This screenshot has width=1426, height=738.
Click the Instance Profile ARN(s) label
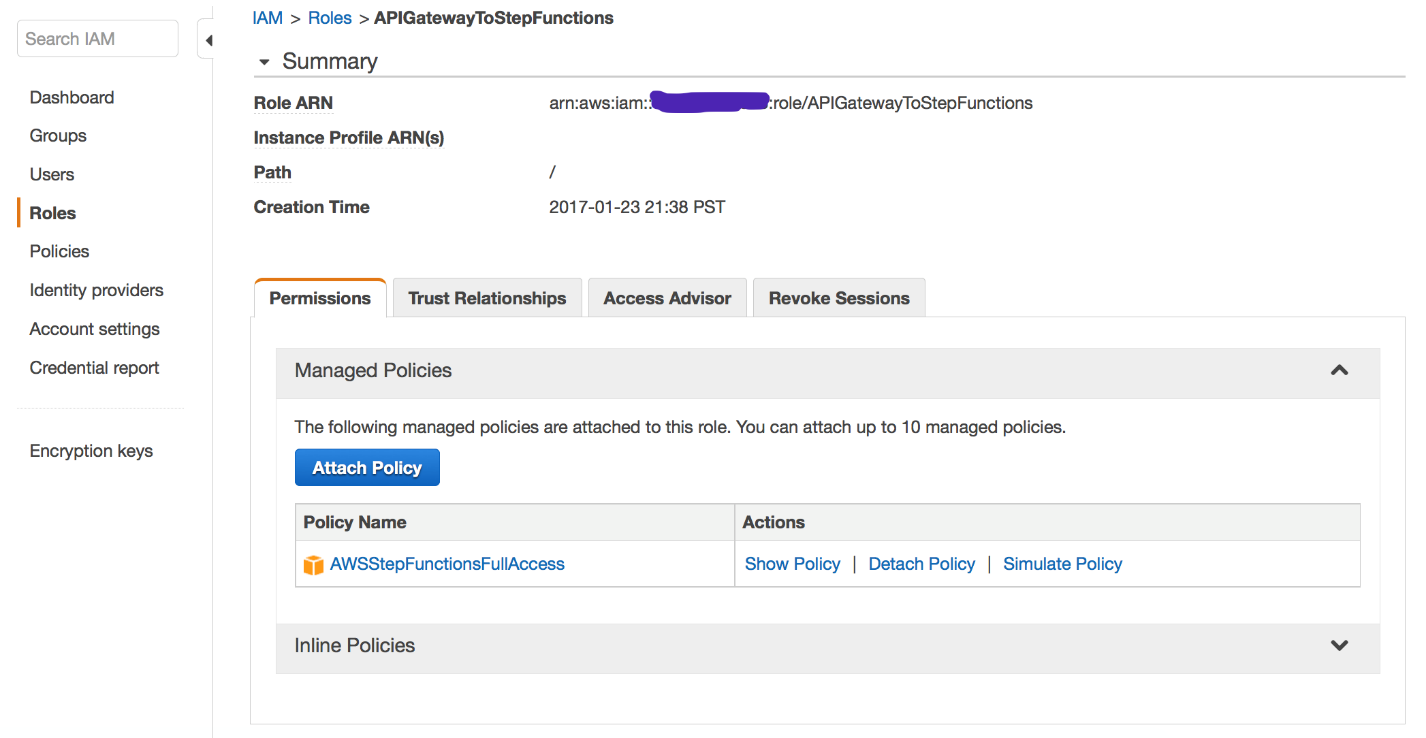point(349,138)
